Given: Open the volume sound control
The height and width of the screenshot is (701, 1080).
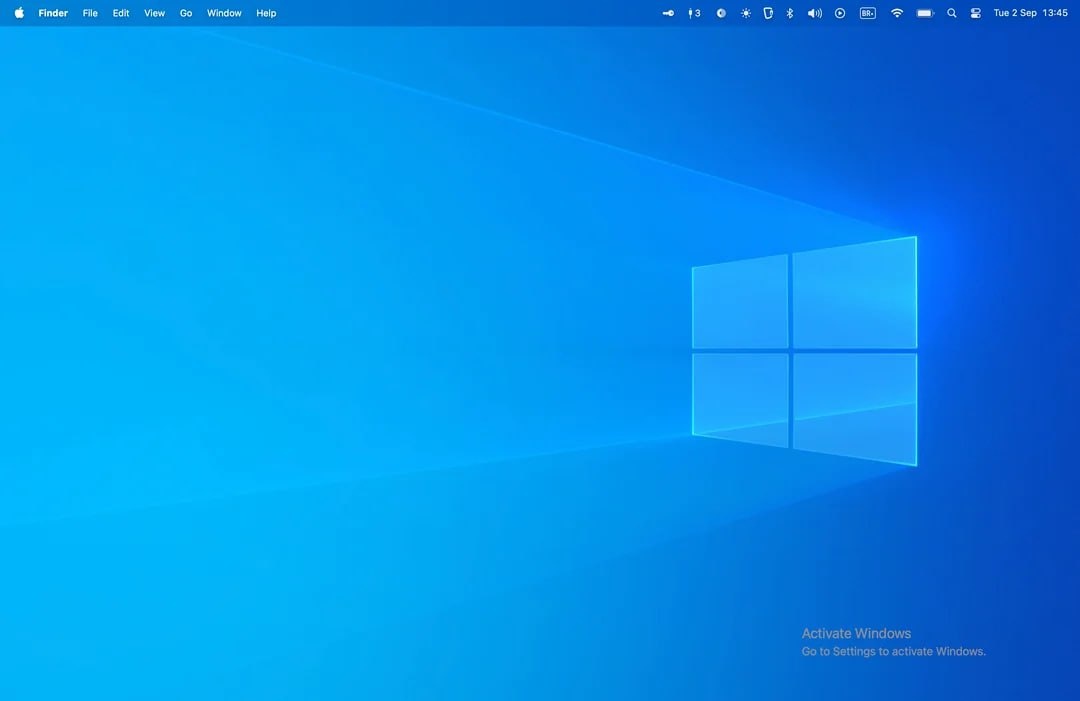Looking at the screenshot, I should (x=815, y=13).
